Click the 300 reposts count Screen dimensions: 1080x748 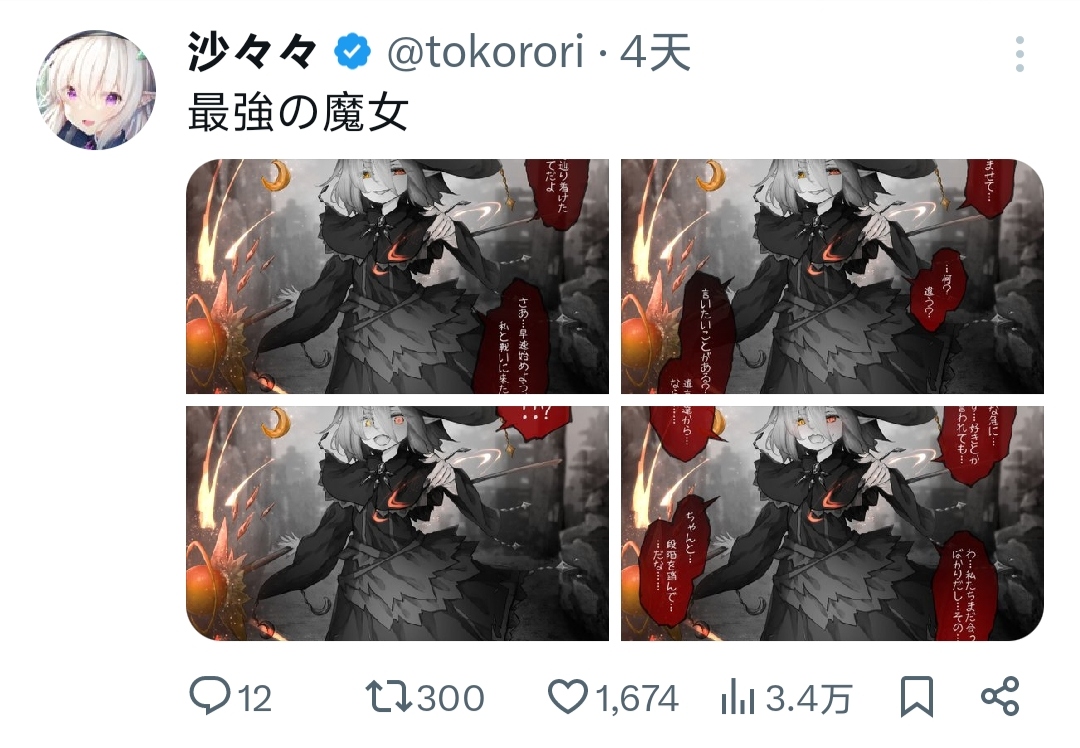click(450, 698)
